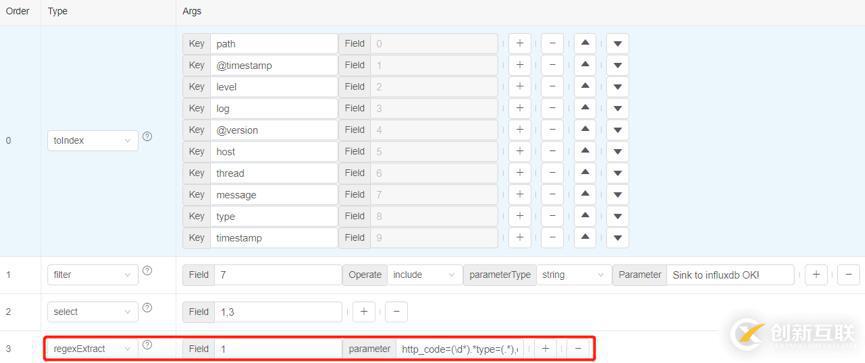
Task: Click the regexExtract parameter input field
Action: click(x=460, y=349)
